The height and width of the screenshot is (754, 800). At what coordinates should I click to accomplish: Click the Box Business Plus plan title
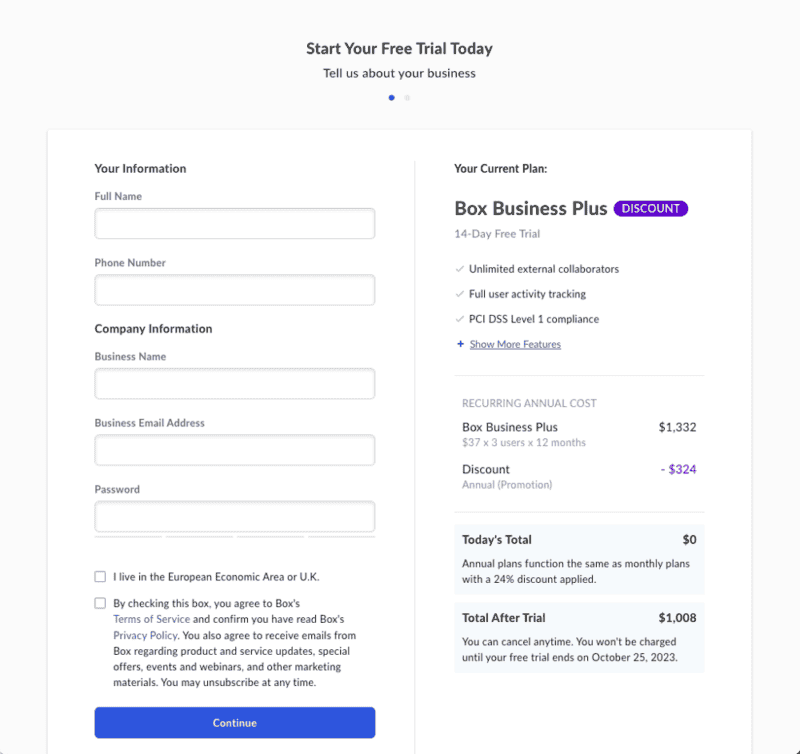click(530, 208)
